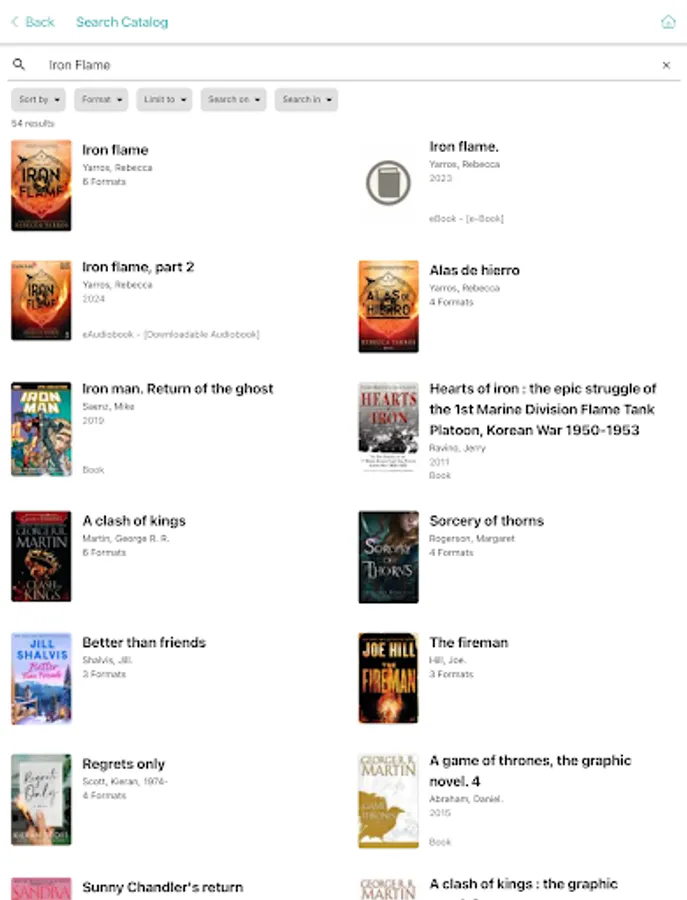
Task: Open Iron flame cover thumbnail
Action: pos(41,185)
